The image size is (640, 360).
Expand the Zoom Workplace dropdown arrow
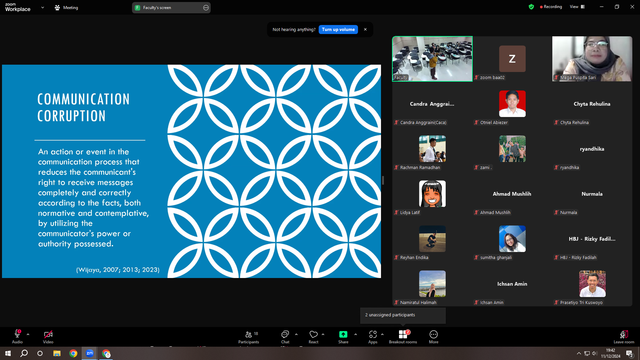[x=42, y=7]
